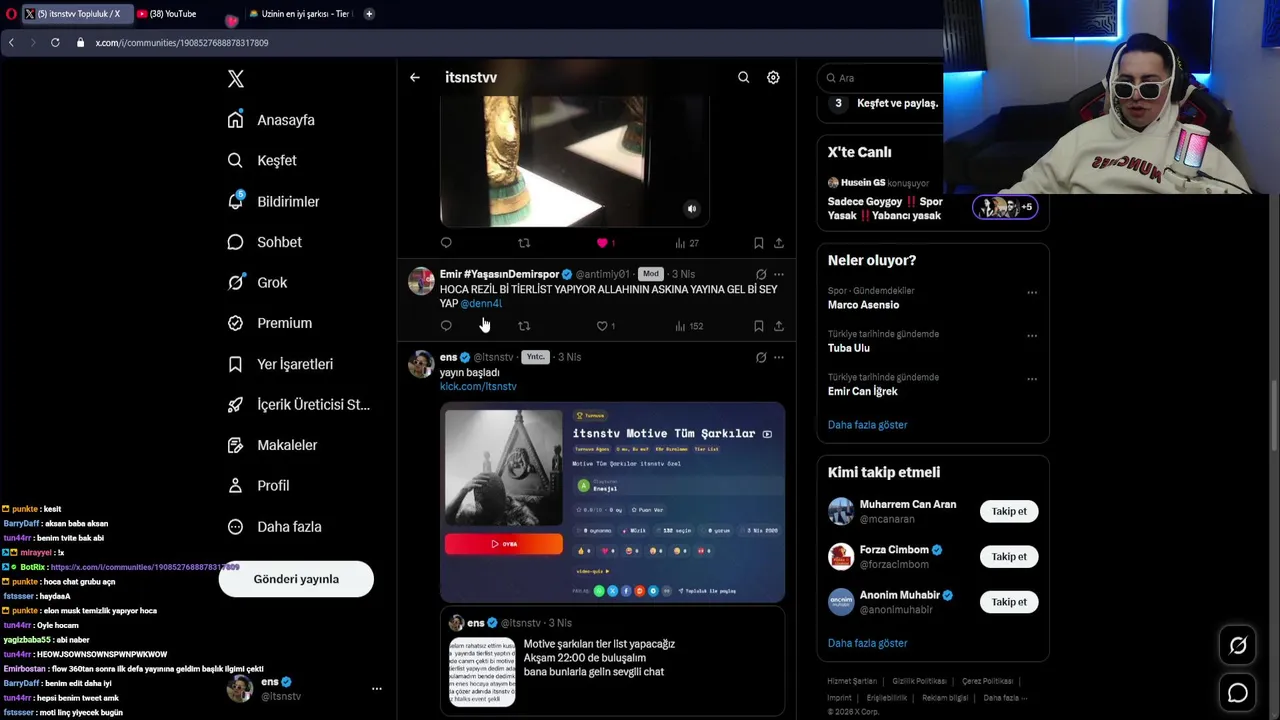This screenshot has width=1280, height=720.
Task: Open itsnstv Motive Tüm Şarkılar preview image
Action: (612, 503)
